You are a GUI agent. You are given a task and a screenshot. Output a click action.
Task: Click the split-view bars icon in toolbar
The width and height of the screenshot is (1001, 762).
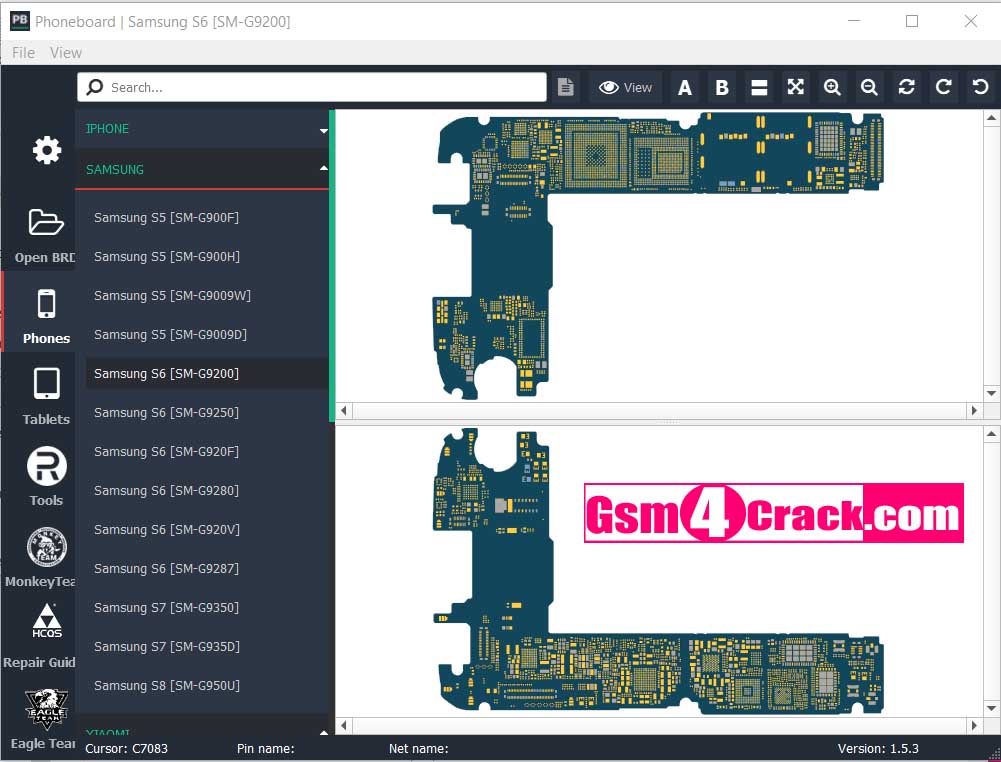(759, 87)
